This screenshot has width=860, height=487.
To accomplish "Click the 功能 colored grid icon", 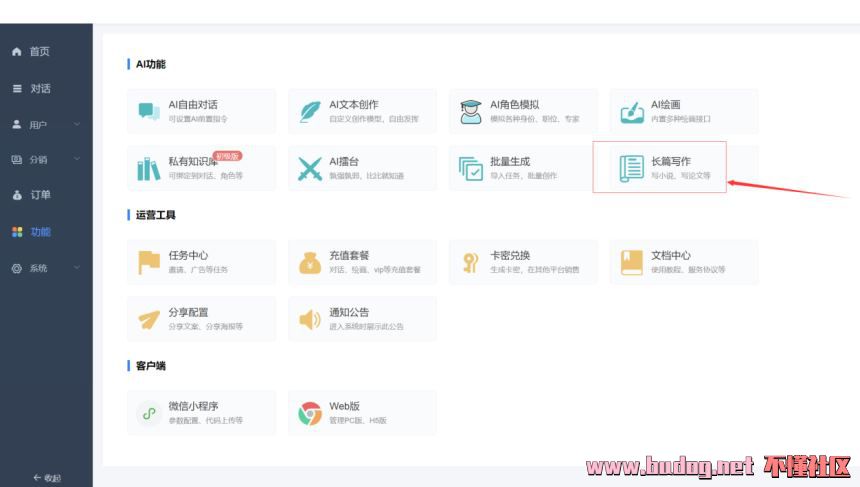I will [x=17, y=232].
